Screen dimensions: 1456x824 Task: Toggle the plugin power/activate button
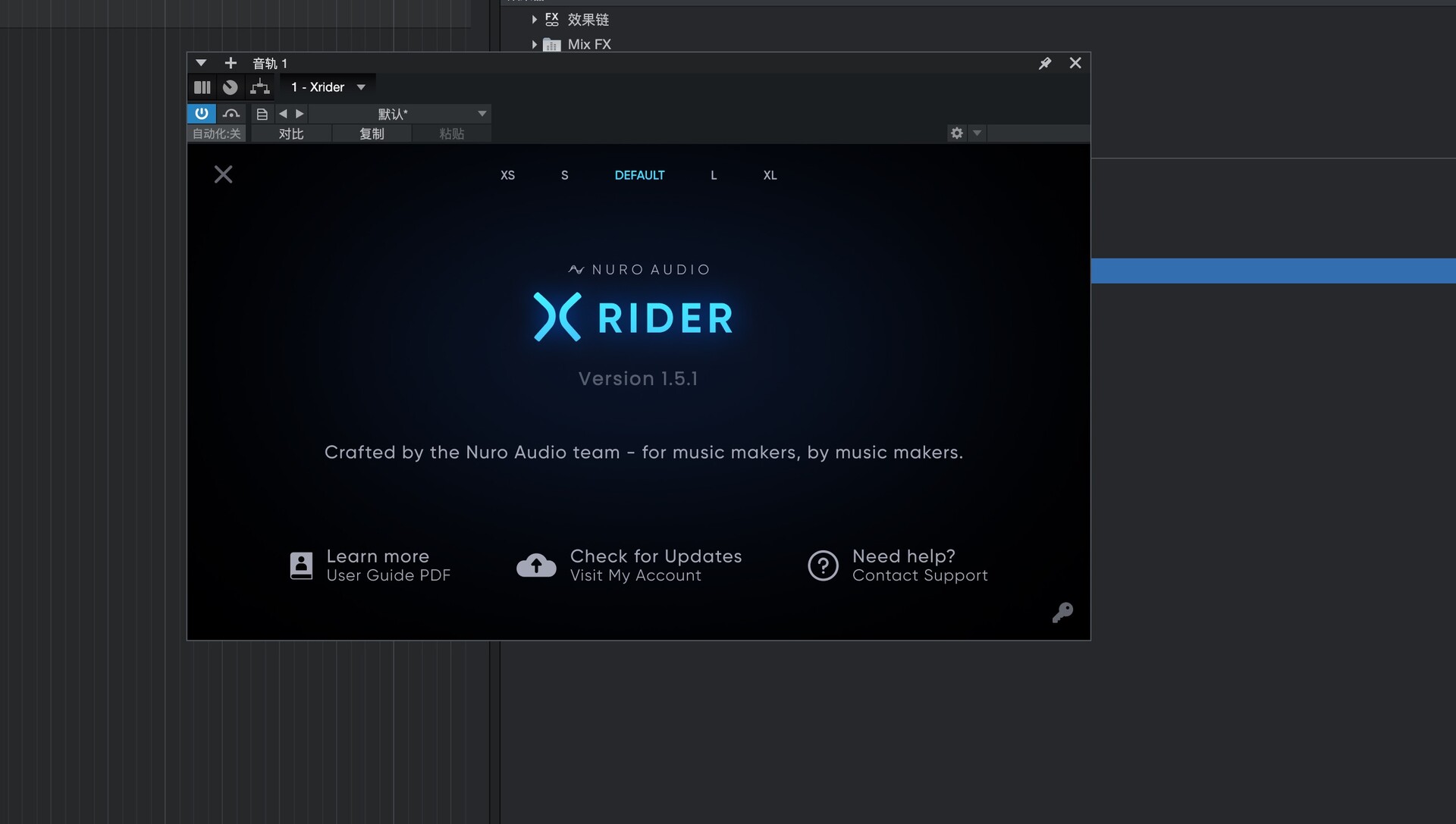(x=201, y=114)
